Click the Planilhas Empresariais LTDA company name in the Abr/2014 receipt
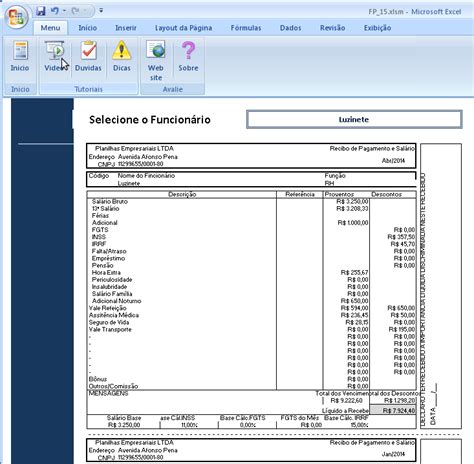 [x=134, y=148]
